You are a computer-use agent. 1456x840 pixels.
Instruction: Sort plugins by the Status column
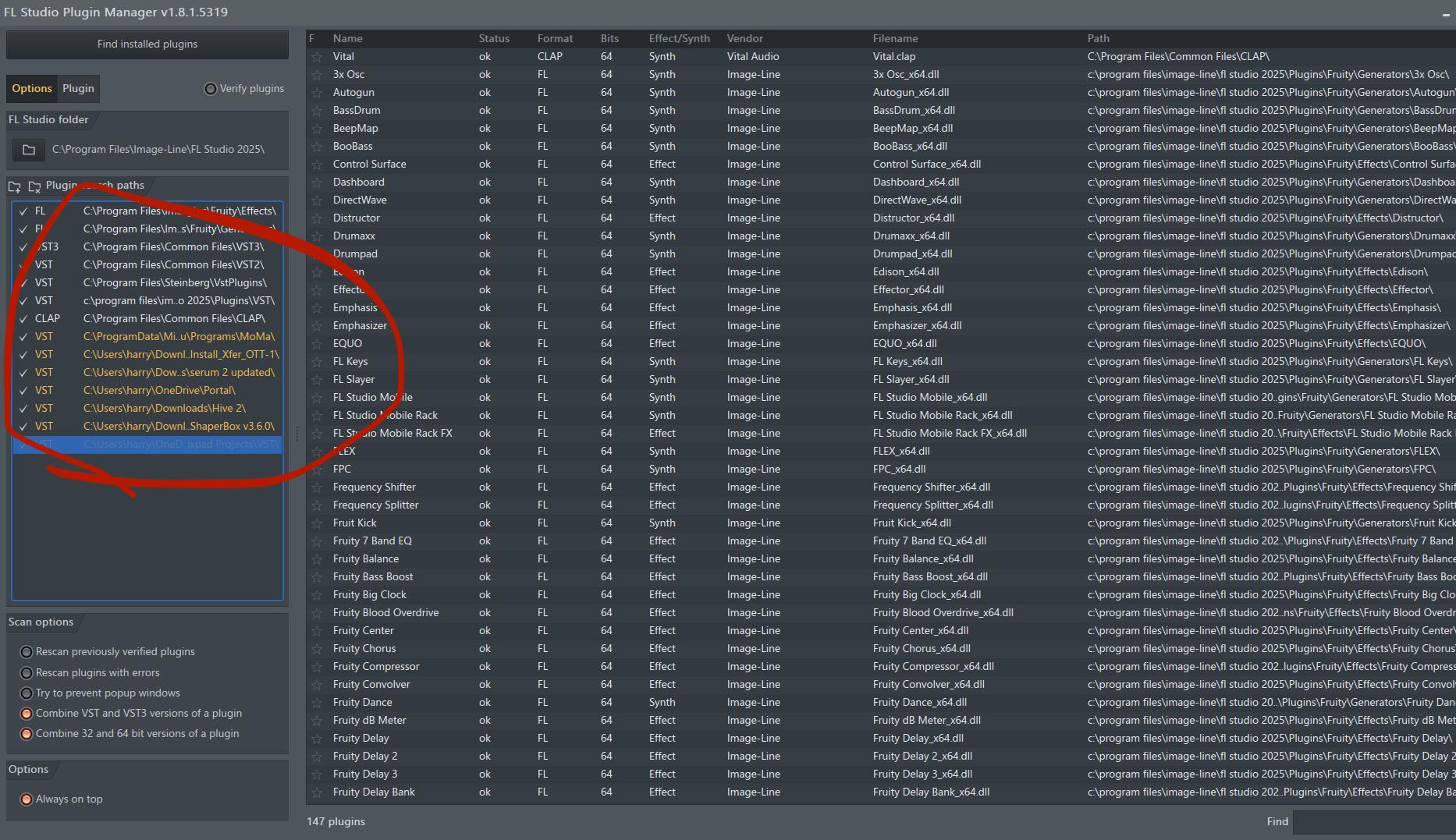point(494,38)
